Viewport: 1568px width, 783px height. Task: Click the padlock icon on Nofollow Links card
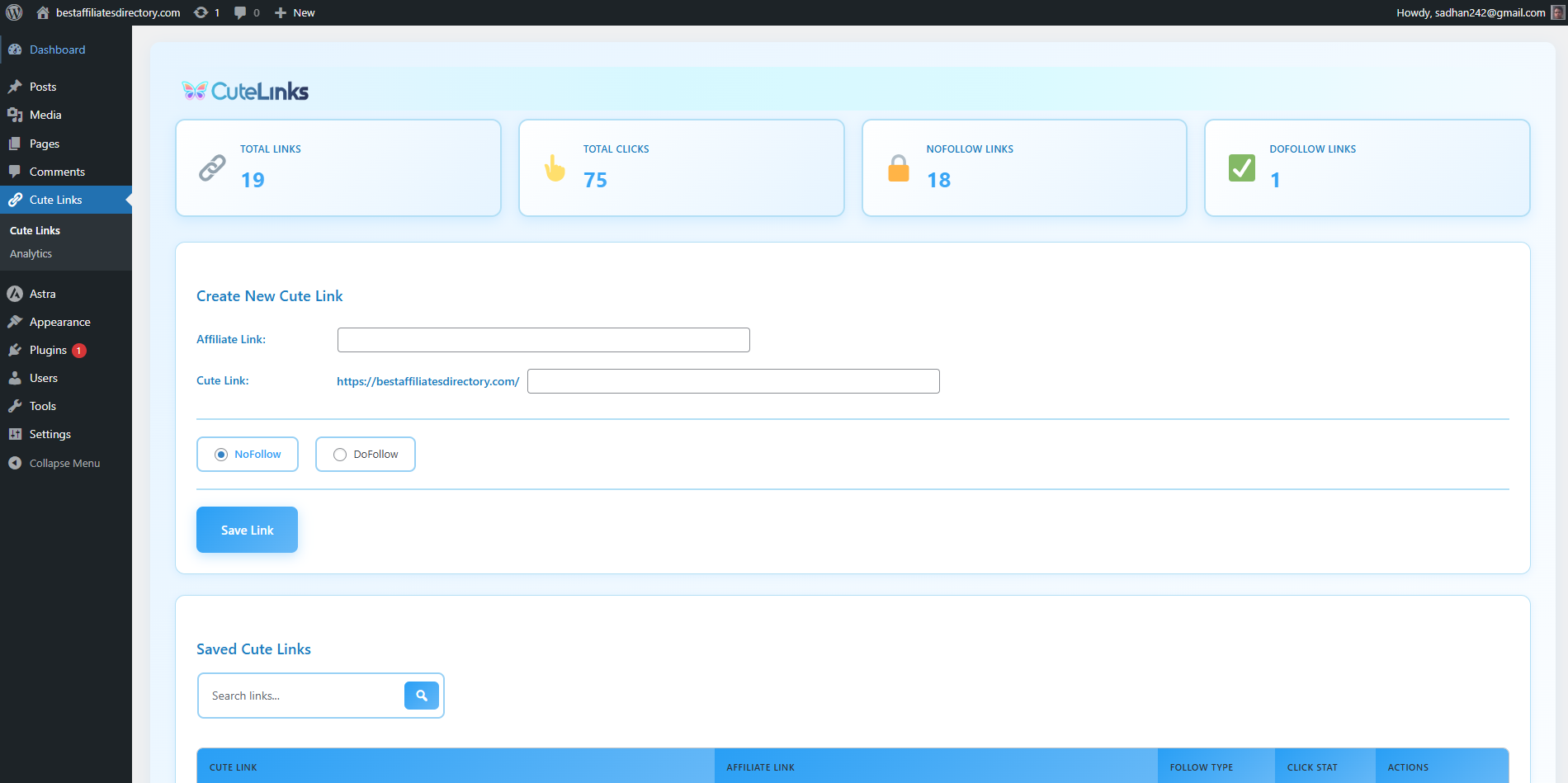click(x=898, y=167)
